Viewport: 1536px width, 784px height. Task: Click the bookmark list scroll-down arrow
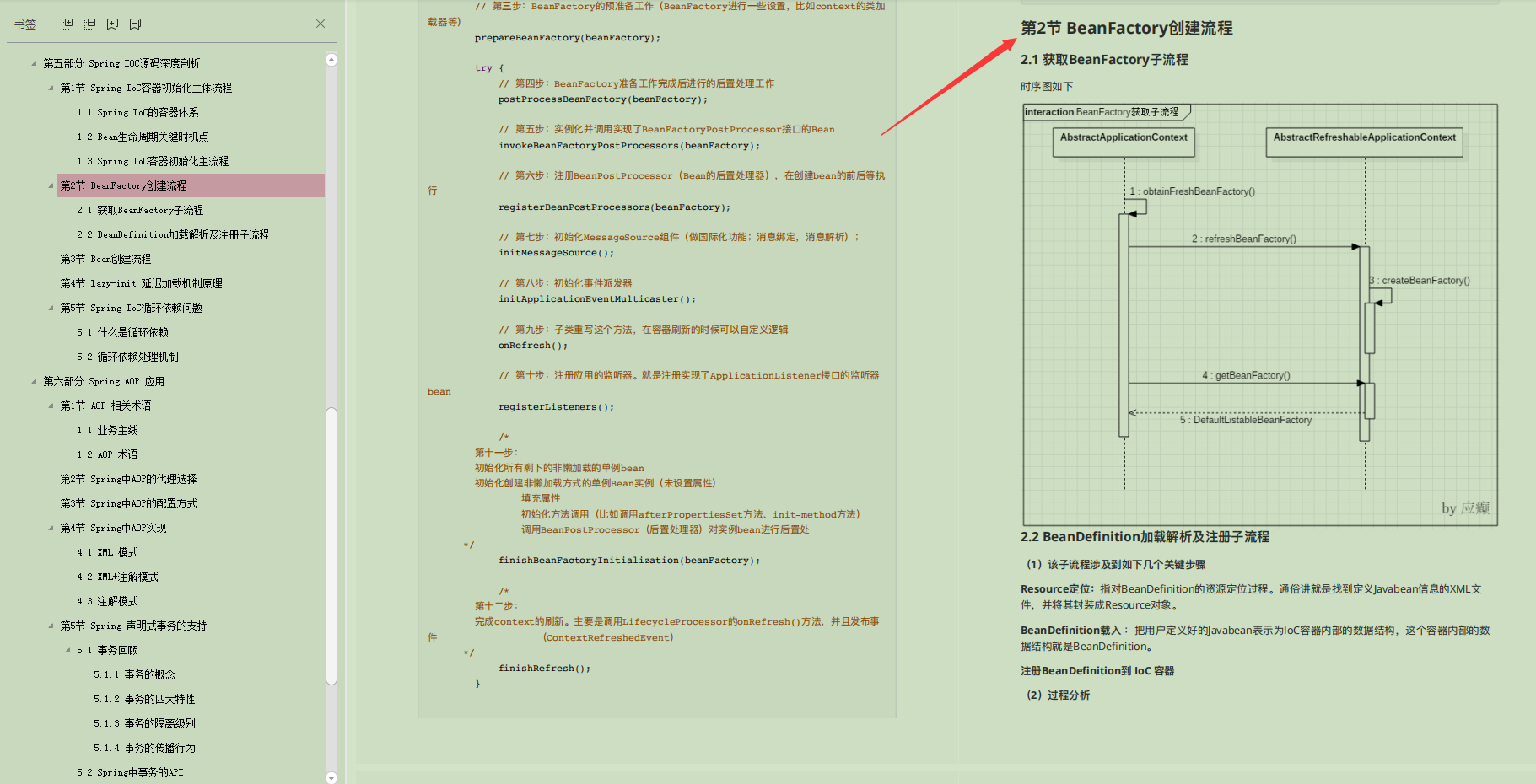[x=331, y=778]
